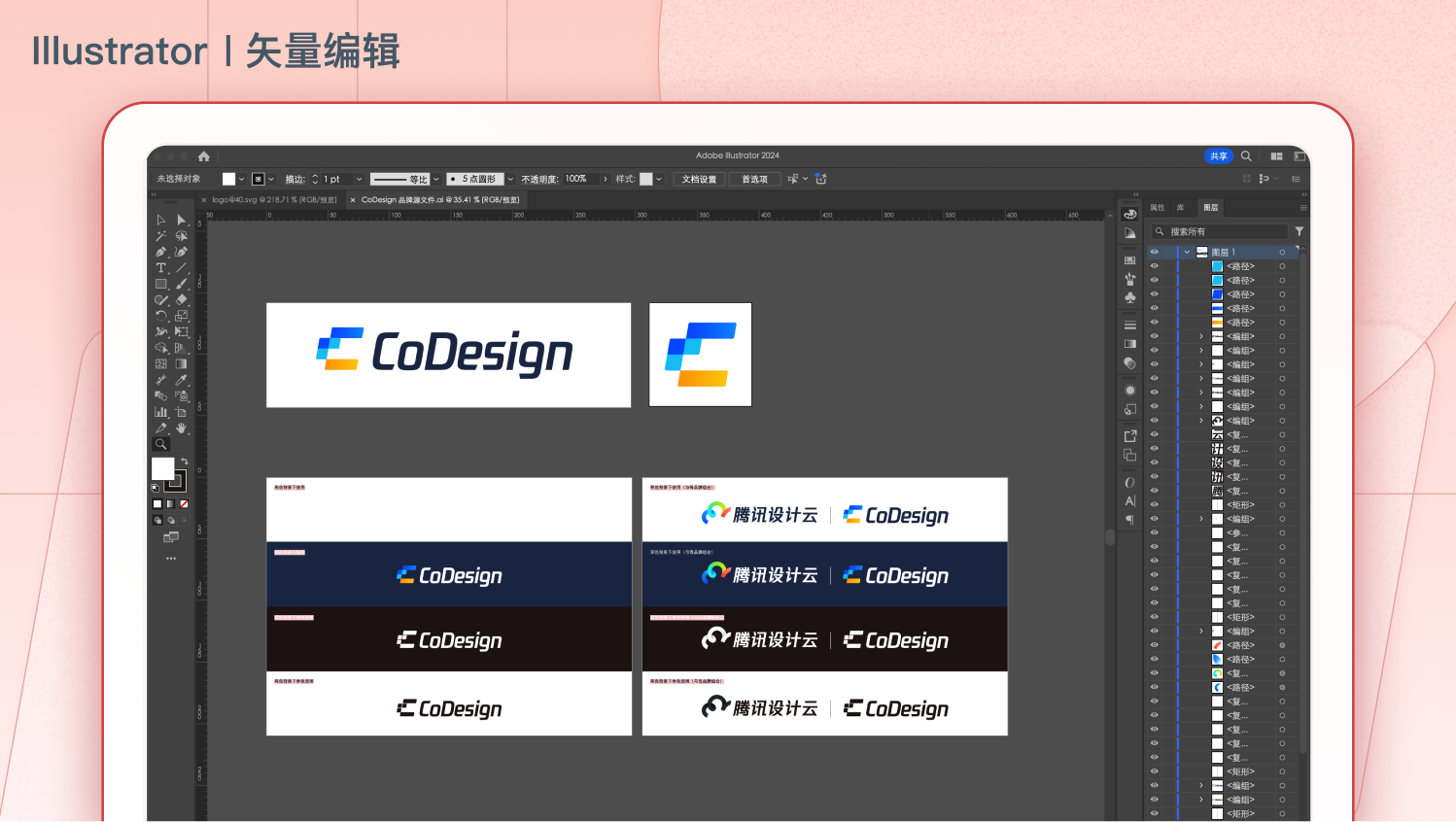Select the Type tool
Screen dimensions: 1456x822
(x=161, y=268)
